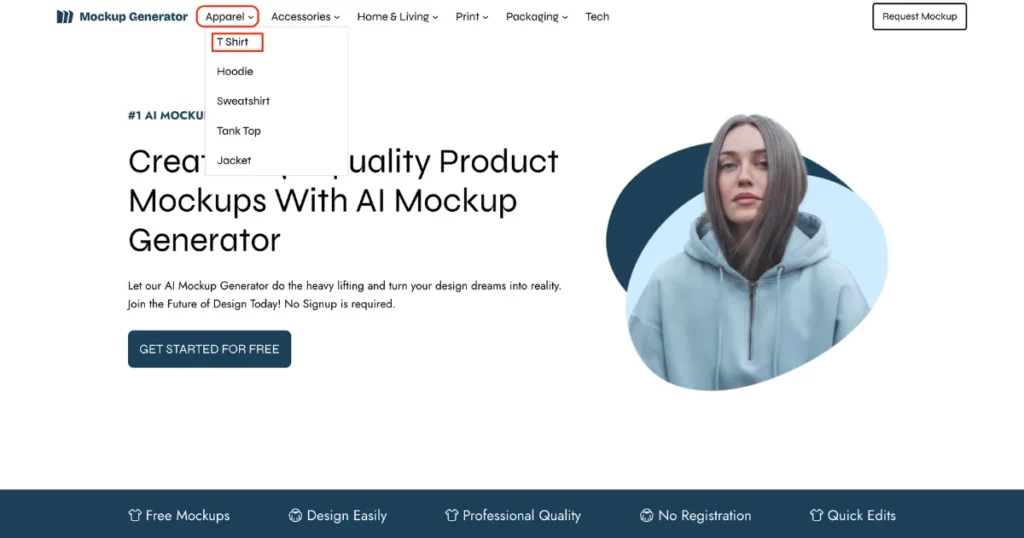Image resolution: width=1024 pixels, height=538 pixels.
Task: Open the Tech navigation link
Action: [x=597, y=16]
